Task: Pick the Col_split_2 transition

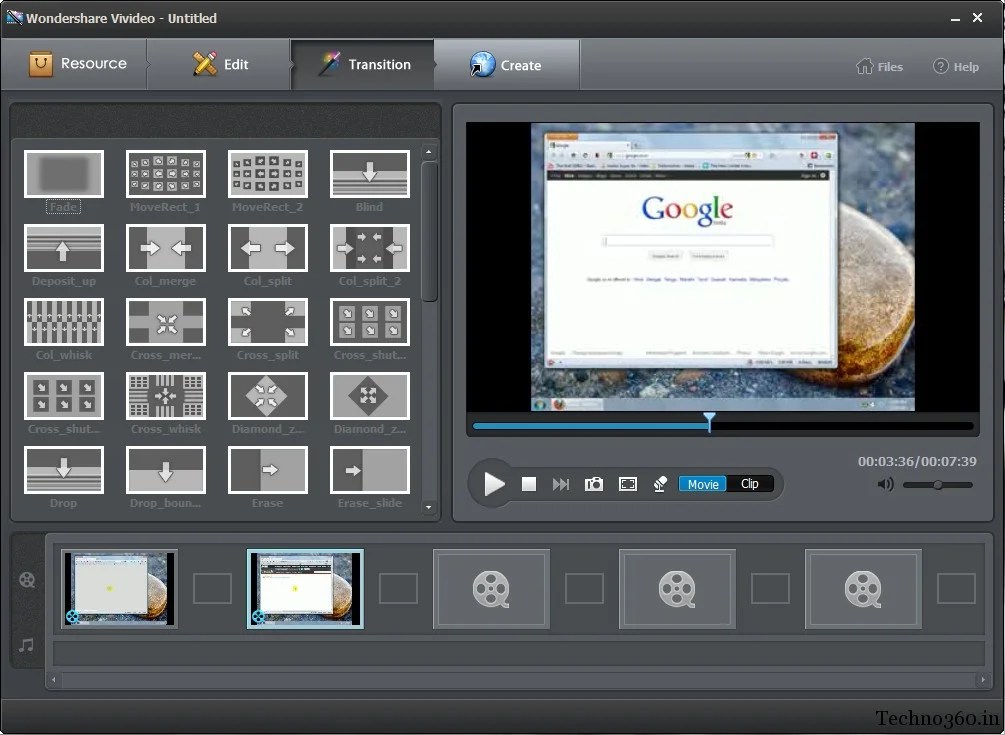Action: point(370,248)
